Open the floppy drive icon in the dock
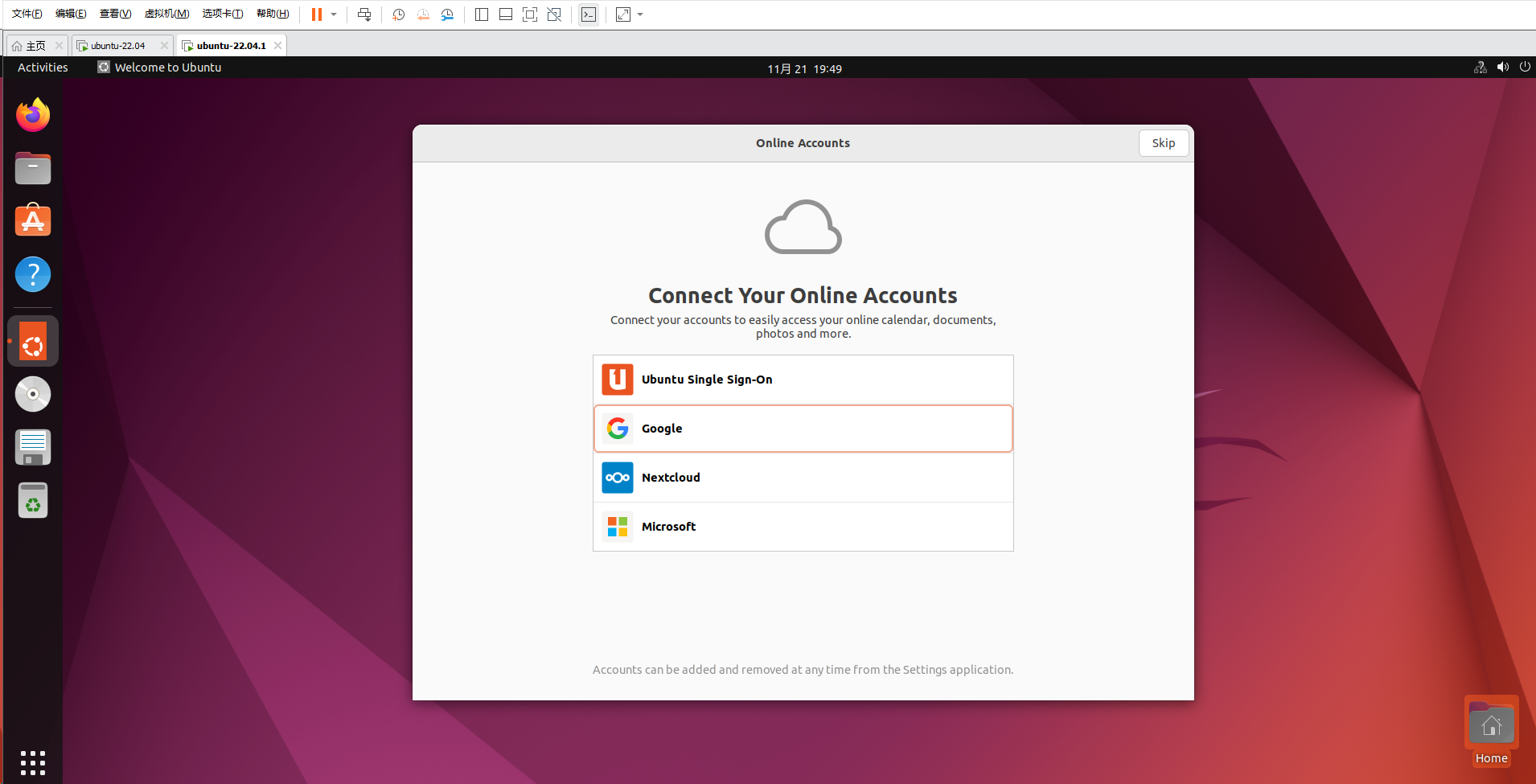Image resolution: width=1536 pixels, height=784 pixels. 33,447
